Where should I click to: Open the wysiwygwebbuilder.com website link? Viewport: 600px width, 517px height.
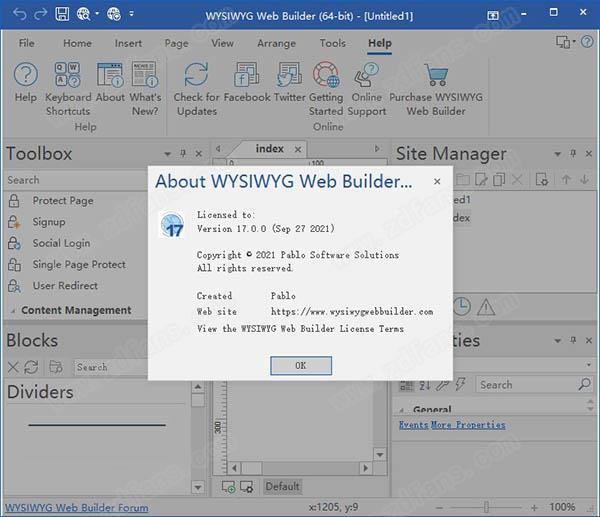tap(352, 312)
